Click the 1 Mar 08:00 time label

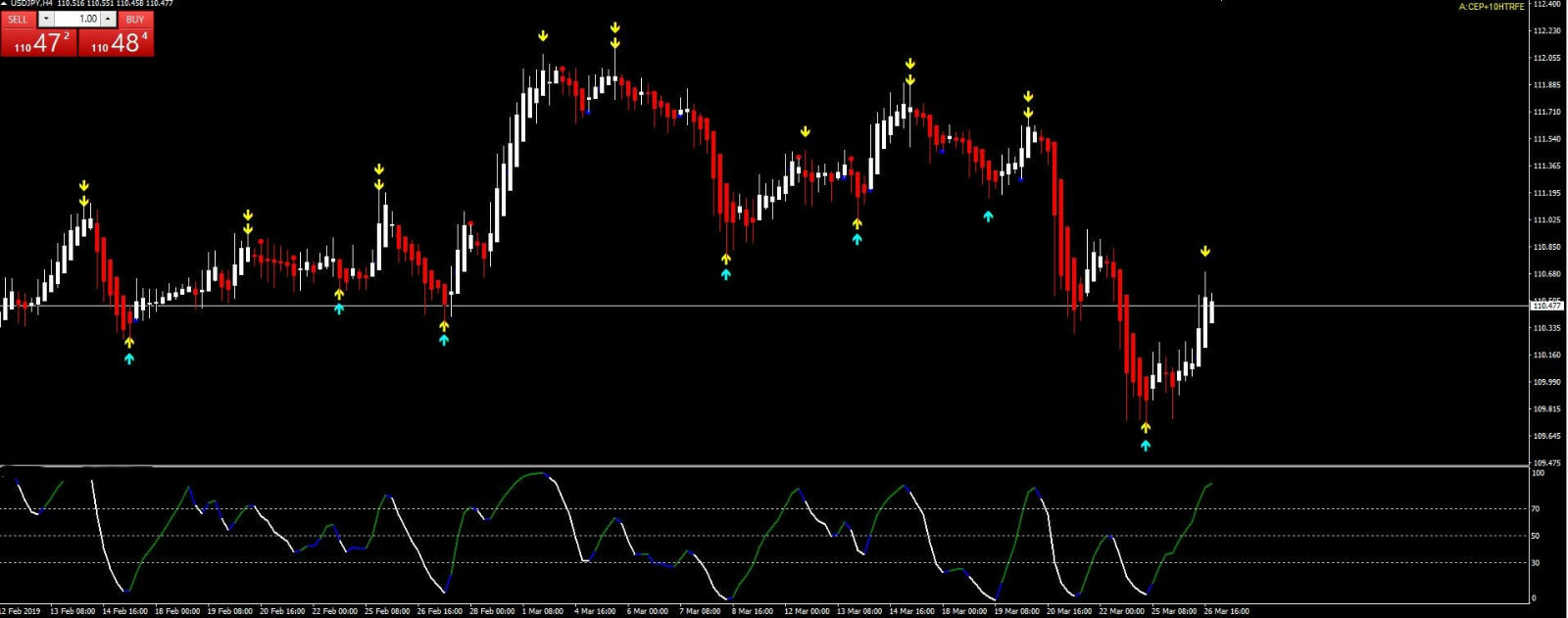pyautogui.click(x=543, y=611)
